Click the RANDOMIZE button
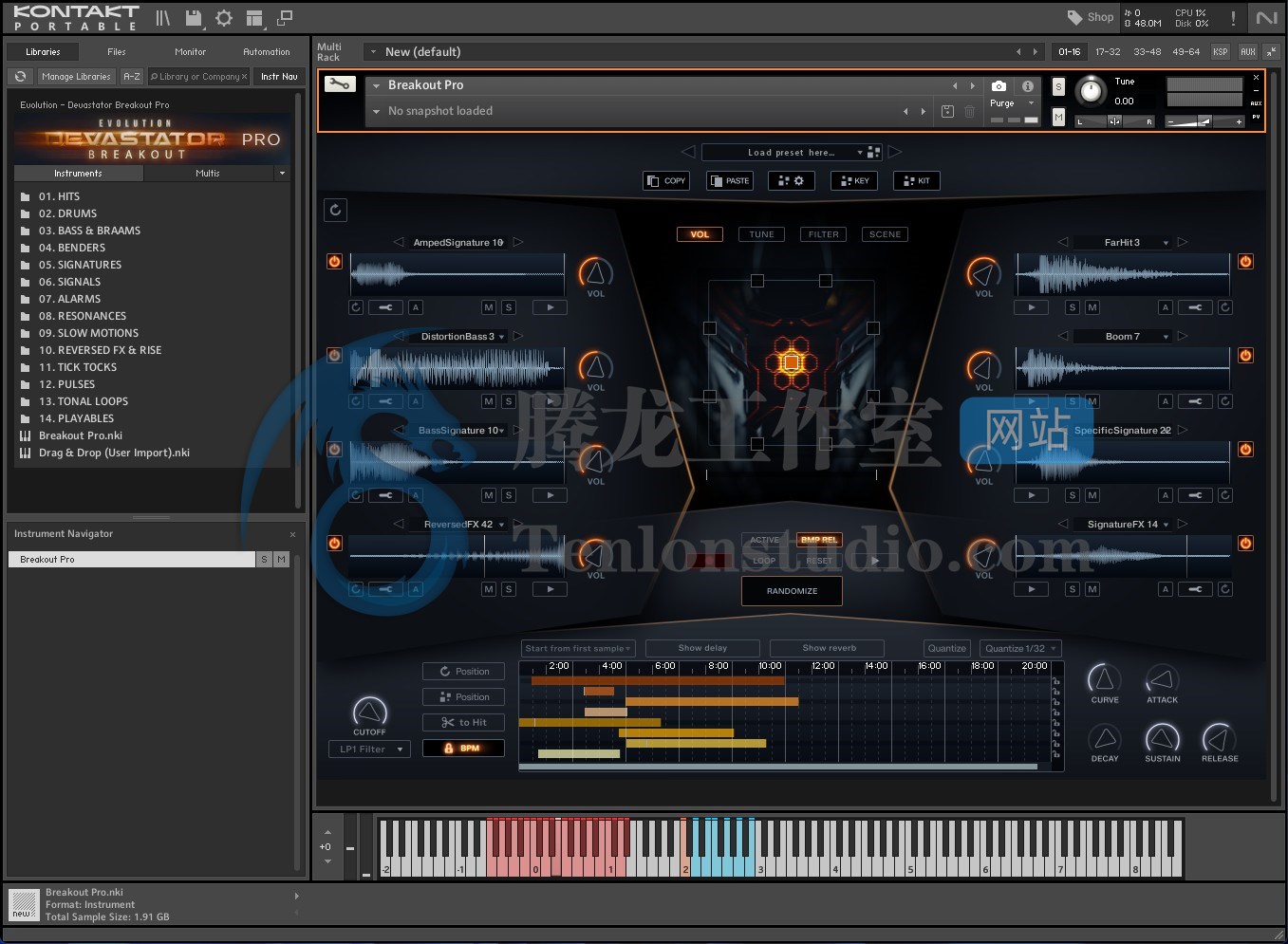The width and height of the screenshot is (1288, 944). click(792, 590)
